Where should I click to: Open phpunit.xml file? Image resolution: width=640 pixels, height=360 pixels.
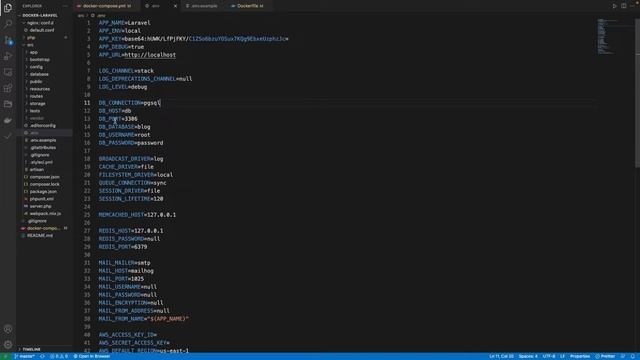click(42, 199)
